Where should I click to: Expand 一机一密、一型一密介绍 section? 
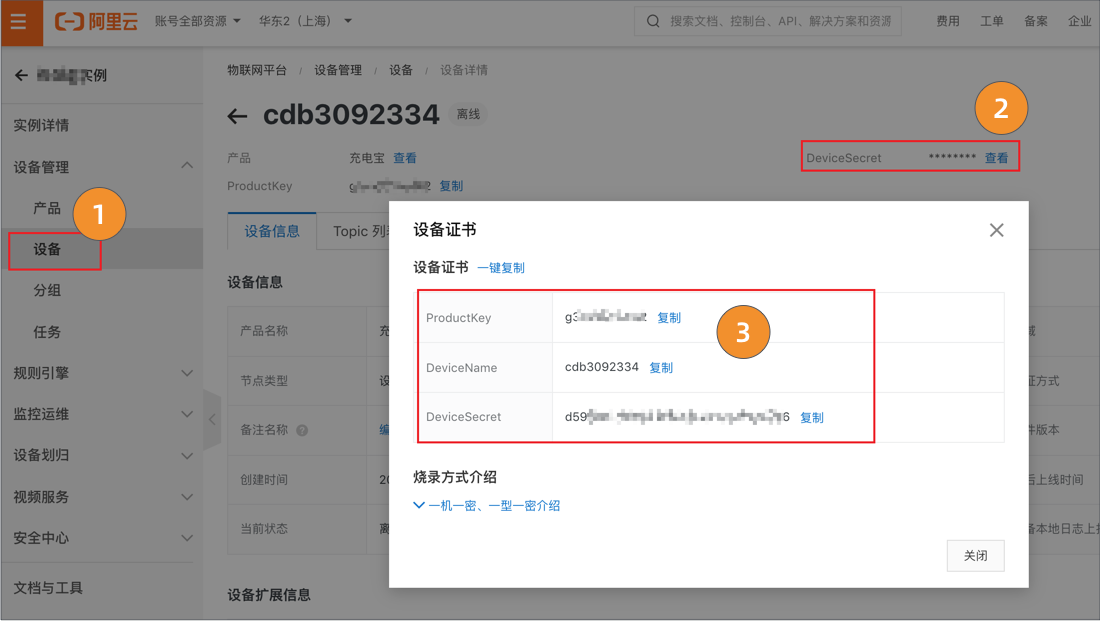click(x=487, y=506)
